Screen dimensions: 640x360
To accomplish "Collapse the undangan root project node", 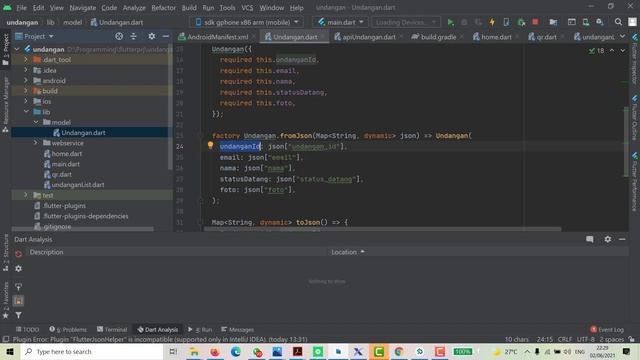I will 17,49.
